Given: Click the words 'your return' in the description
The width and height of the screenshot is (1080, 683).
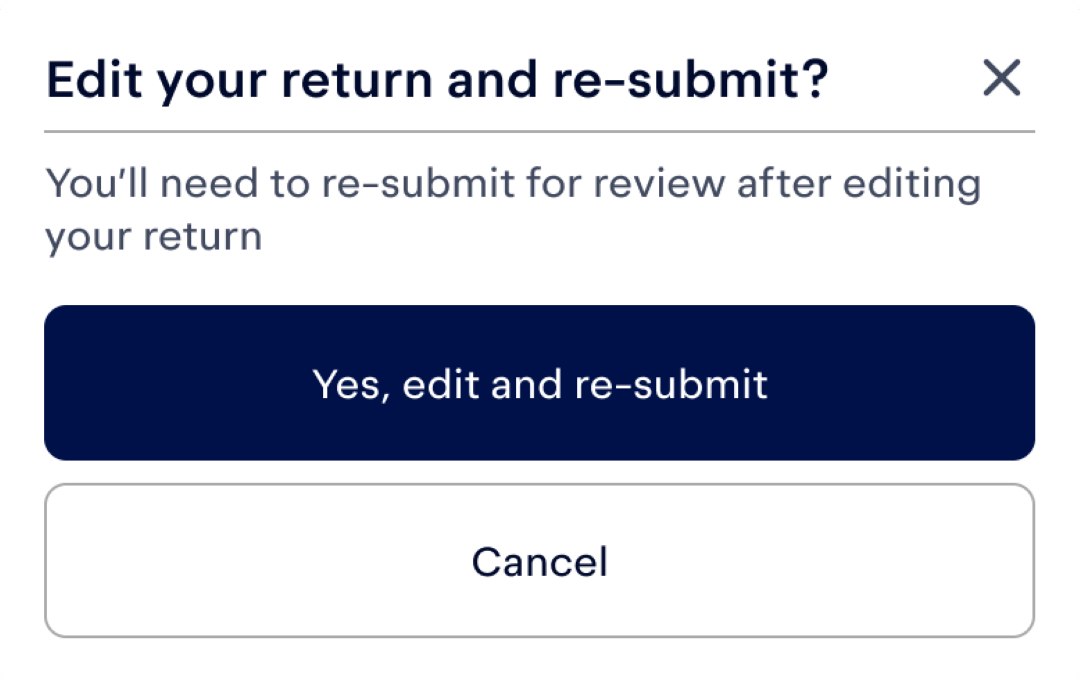Looking at the screenshot, I should 154,238.
